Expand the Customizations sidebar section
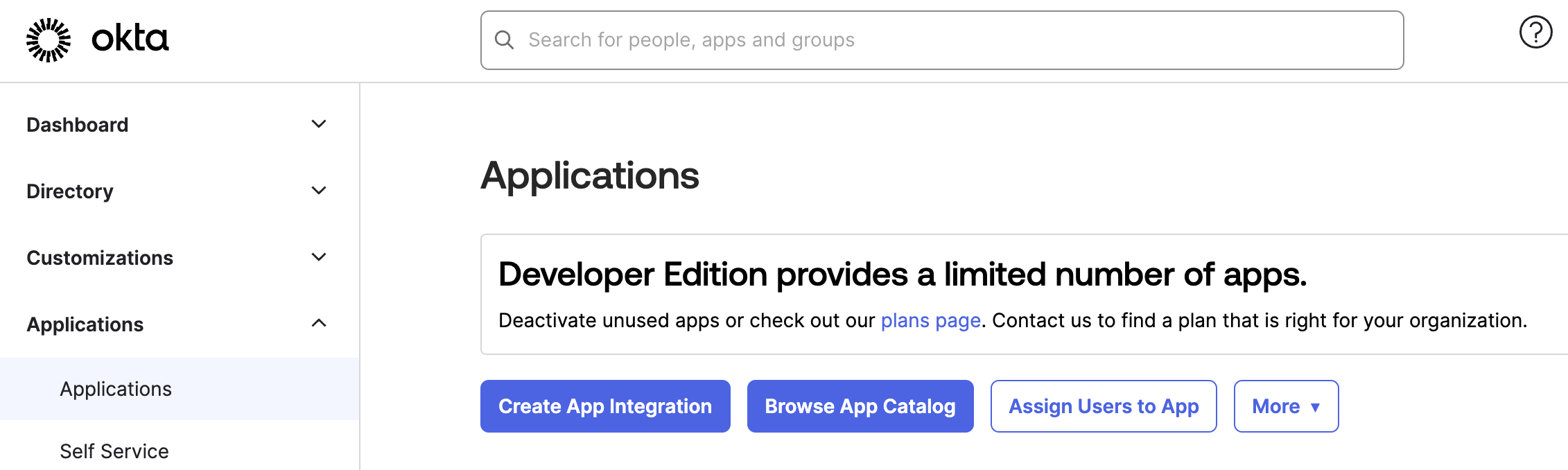This screenshot has height=470, width=1568. point(318,256)
